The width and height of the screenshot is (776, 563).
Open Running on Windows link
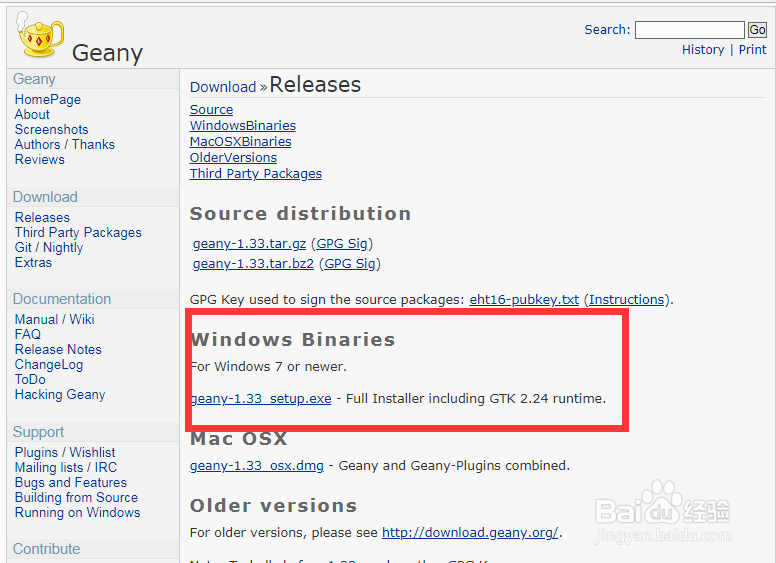pos(78,513)
